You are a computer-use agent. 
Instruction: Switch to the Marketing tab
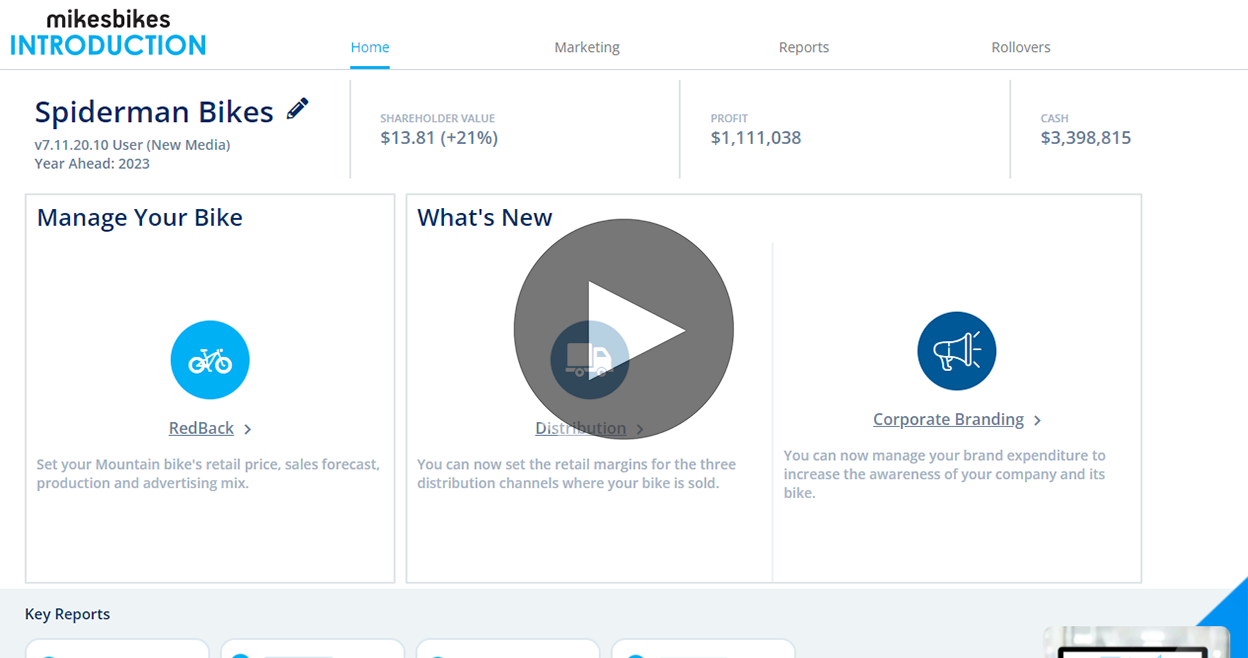pyautogui.click(x=587, y=47)
